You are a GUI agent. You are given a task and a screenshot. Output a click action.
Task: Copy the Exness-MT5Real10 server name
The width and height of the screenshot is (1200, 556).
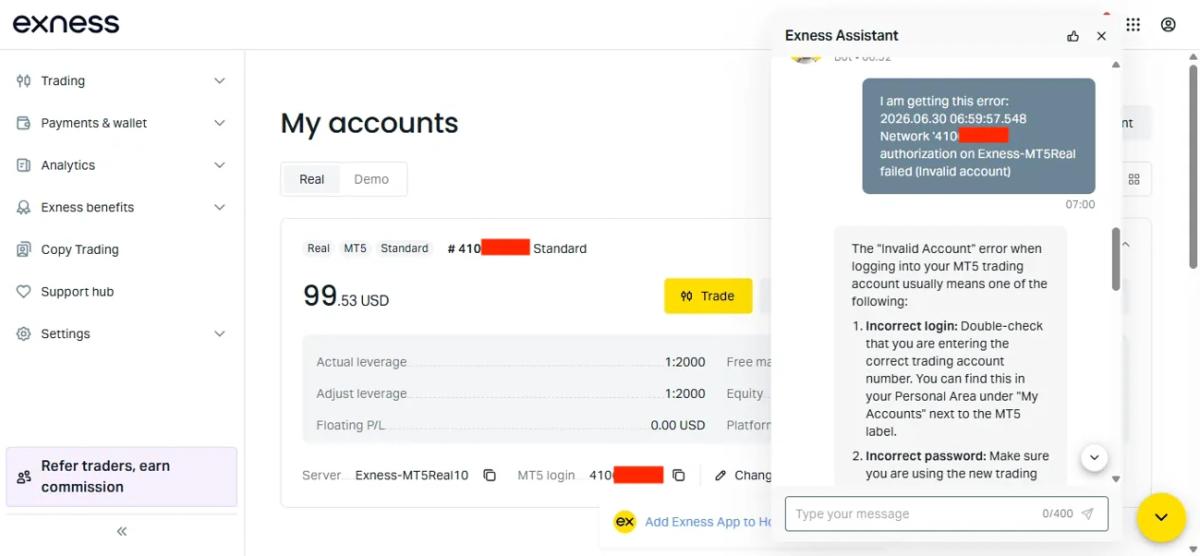tap(489, 475)
